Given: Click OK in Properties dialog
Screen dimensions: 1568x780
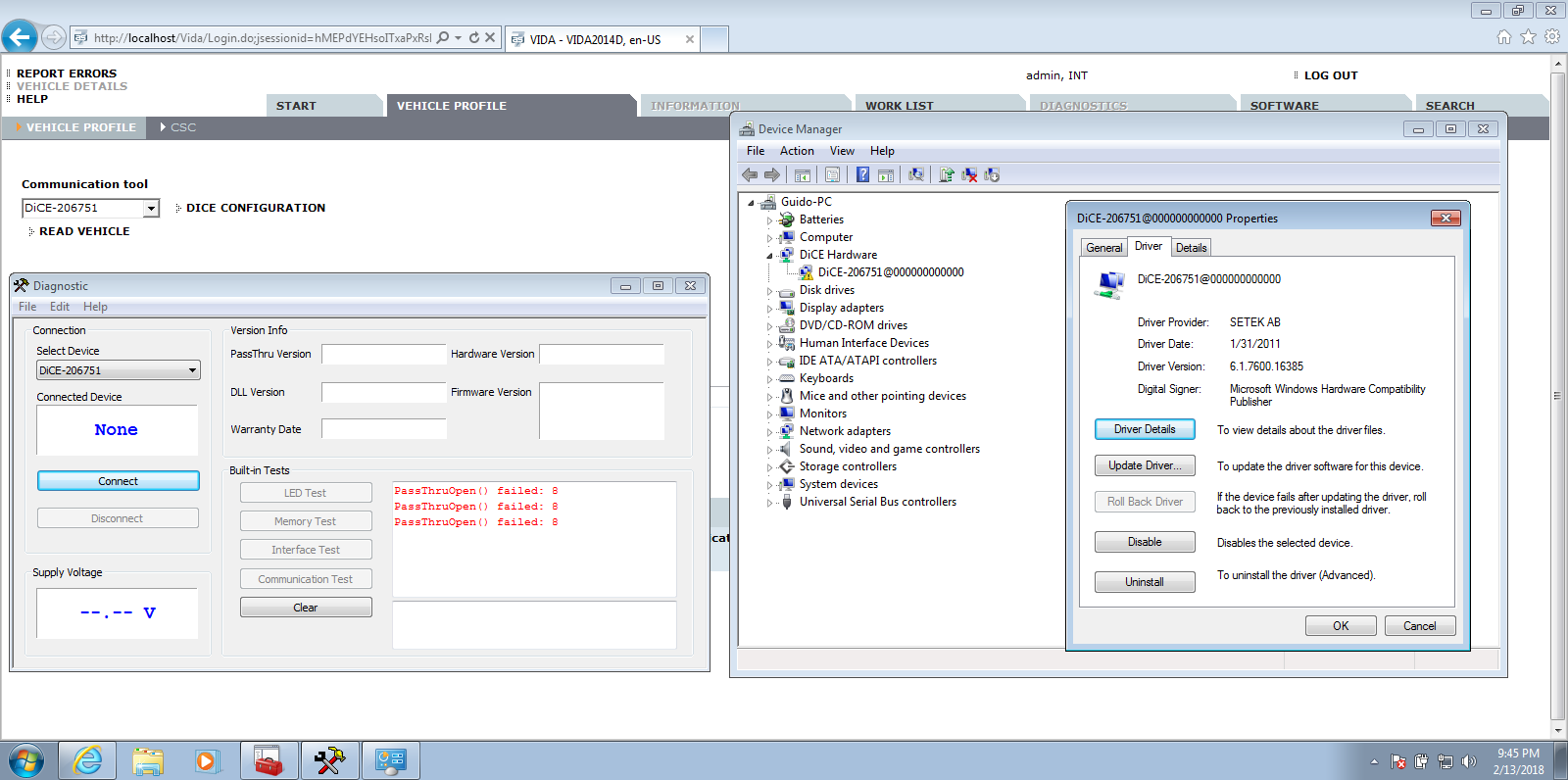Looking at the screenshot, I should click(1341, 626).
